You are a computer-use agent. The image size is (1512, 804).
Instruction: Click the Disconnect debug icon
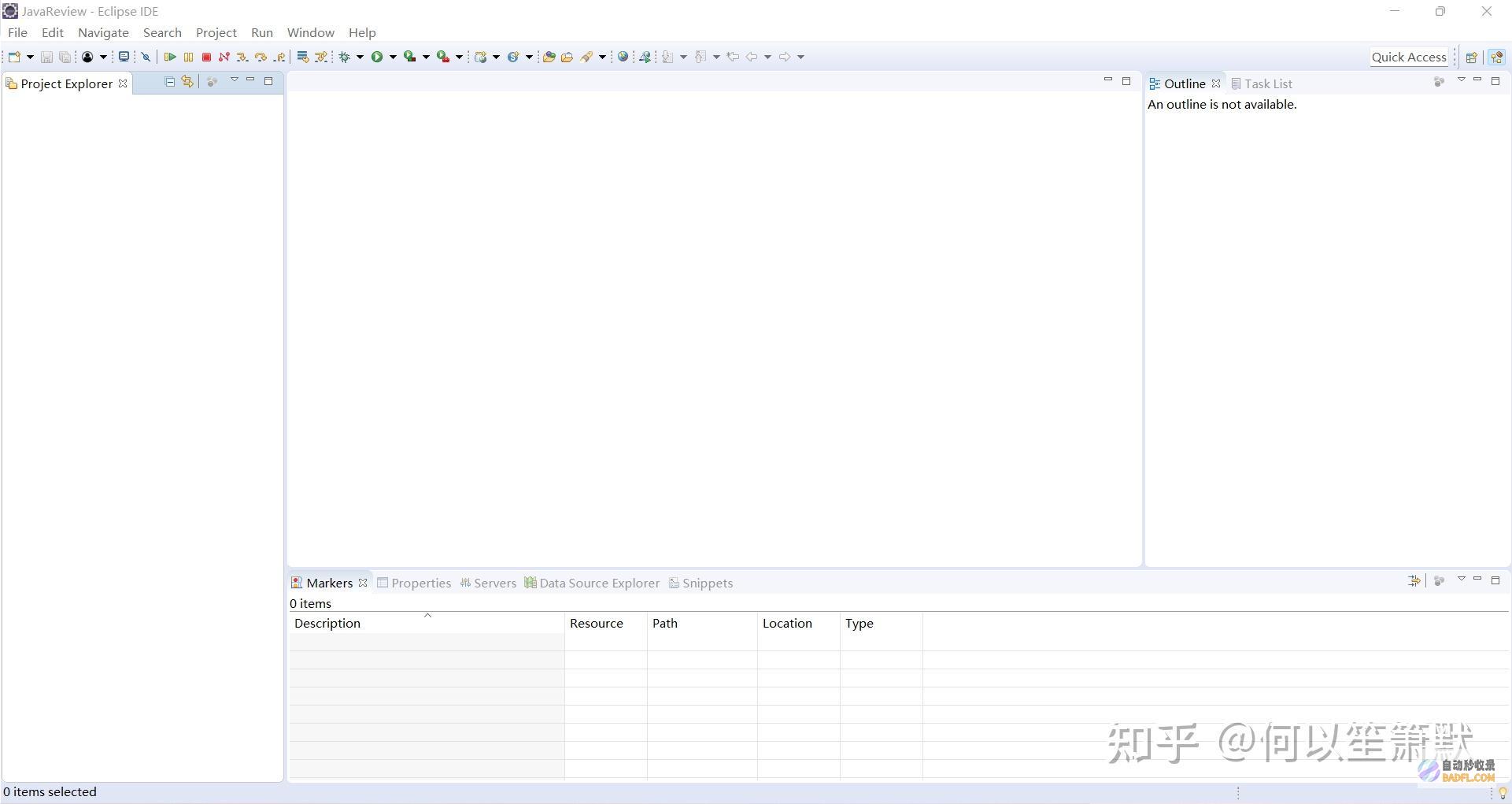tap(224, 57)
